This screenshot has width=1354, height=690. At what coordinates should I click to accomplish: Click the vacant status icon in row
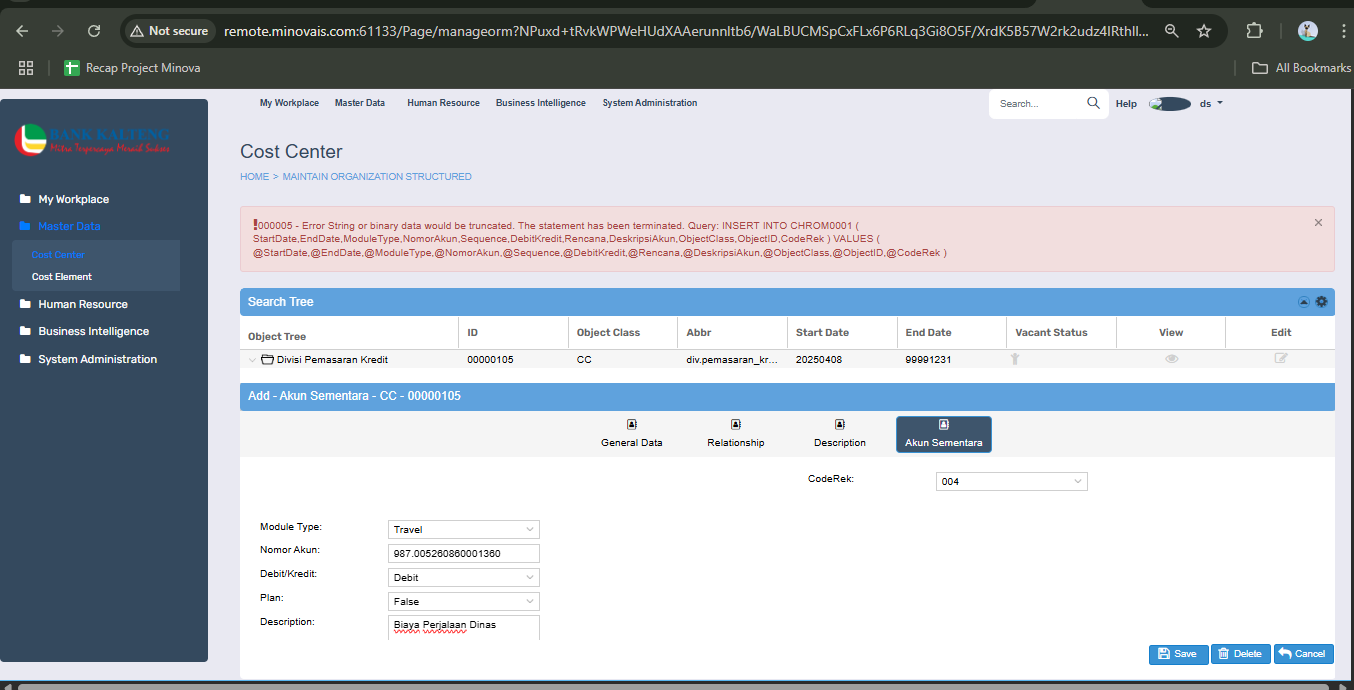1015,359
